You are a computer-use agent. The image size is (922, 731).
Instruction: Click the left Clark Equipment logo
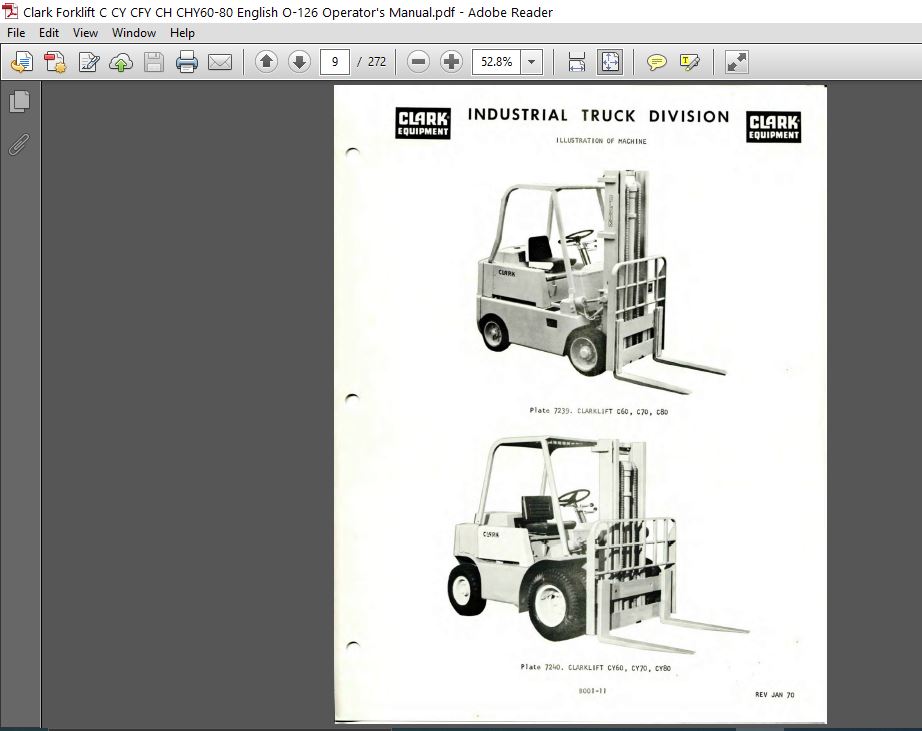423,123
